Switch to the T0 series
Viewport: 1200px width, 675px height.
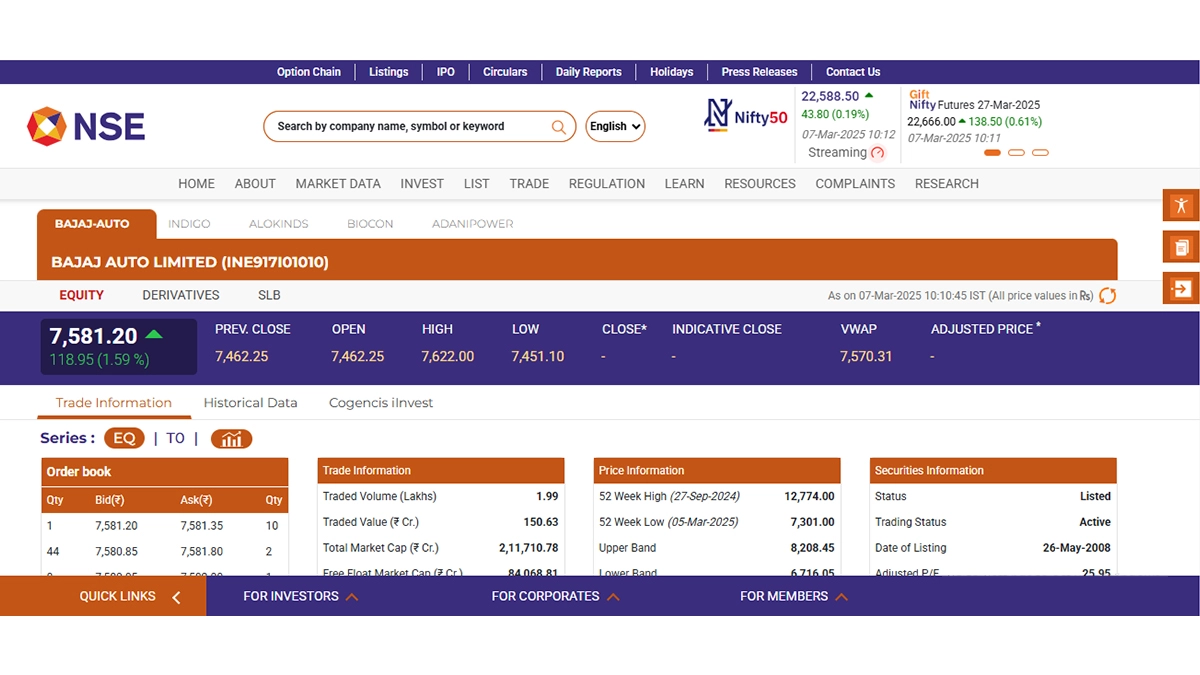coord(175,438)
